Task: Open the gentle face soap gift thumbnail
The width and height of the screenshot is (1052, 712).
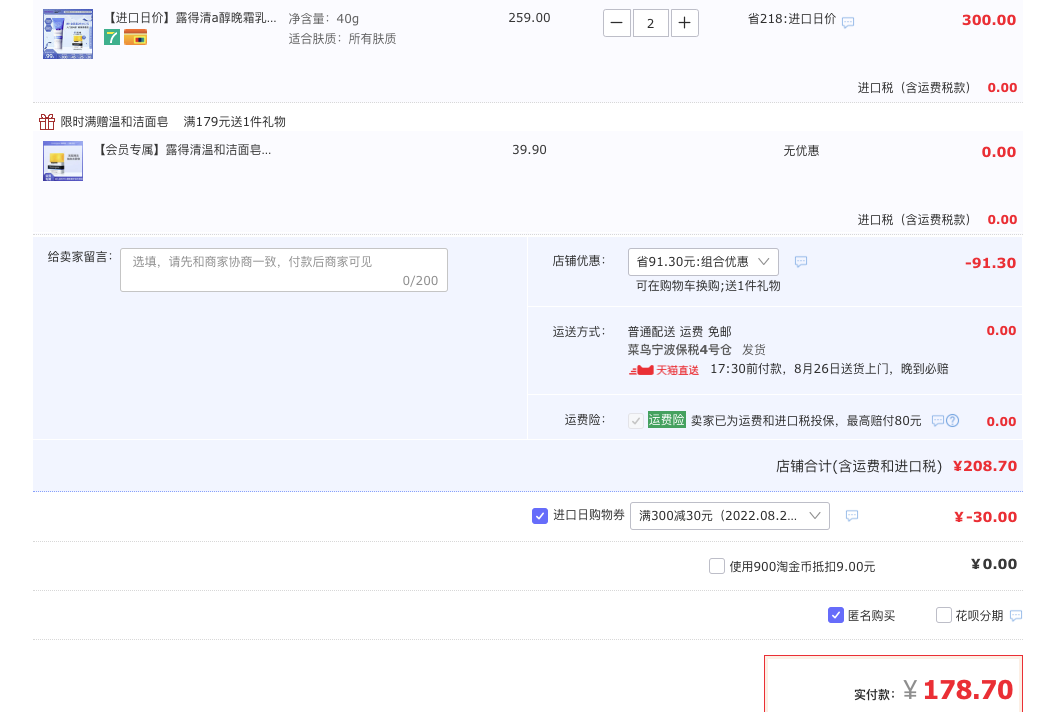Action: click(63, 161)
